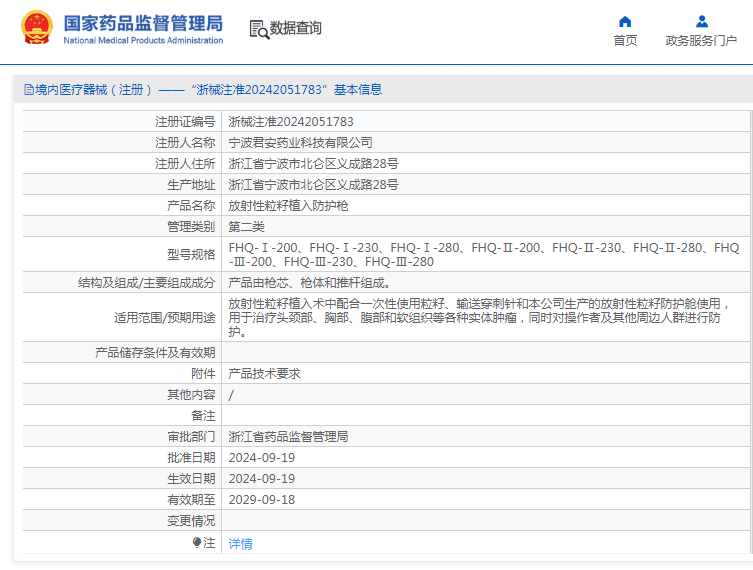Select registration number value 浙械注准20242051783

click(x=291, y=122)
